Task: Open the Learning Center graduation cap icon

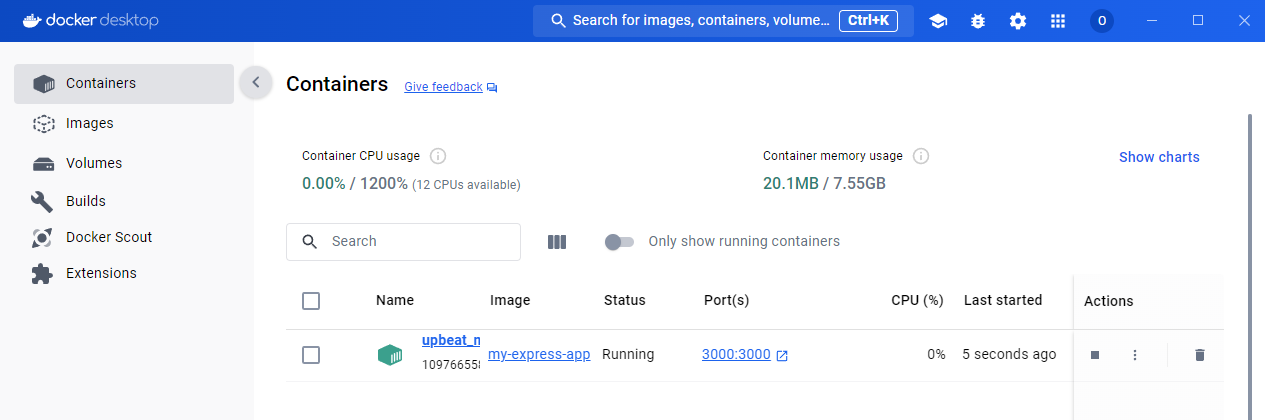Action: click(938, 21)
